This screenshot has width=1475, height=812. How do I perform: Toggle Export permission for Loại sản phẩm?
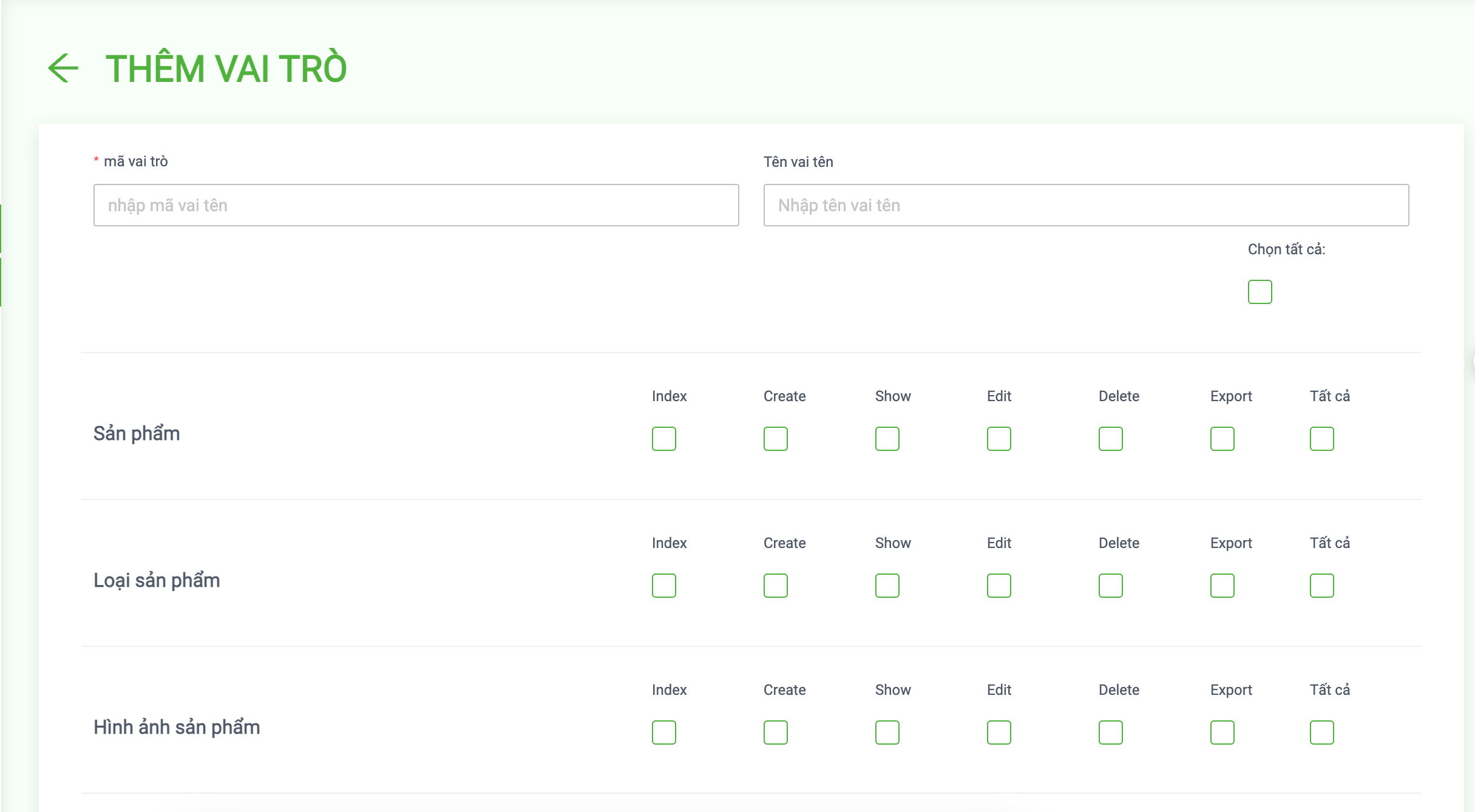pos(1222,586)
